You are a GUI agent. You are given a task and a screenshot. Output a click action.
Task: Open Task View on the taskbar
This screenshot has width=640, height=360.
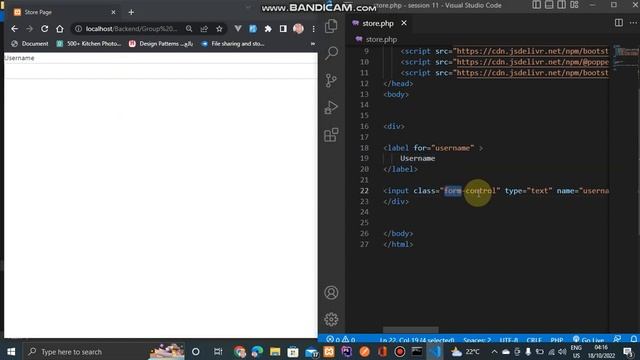click(218, 351)
